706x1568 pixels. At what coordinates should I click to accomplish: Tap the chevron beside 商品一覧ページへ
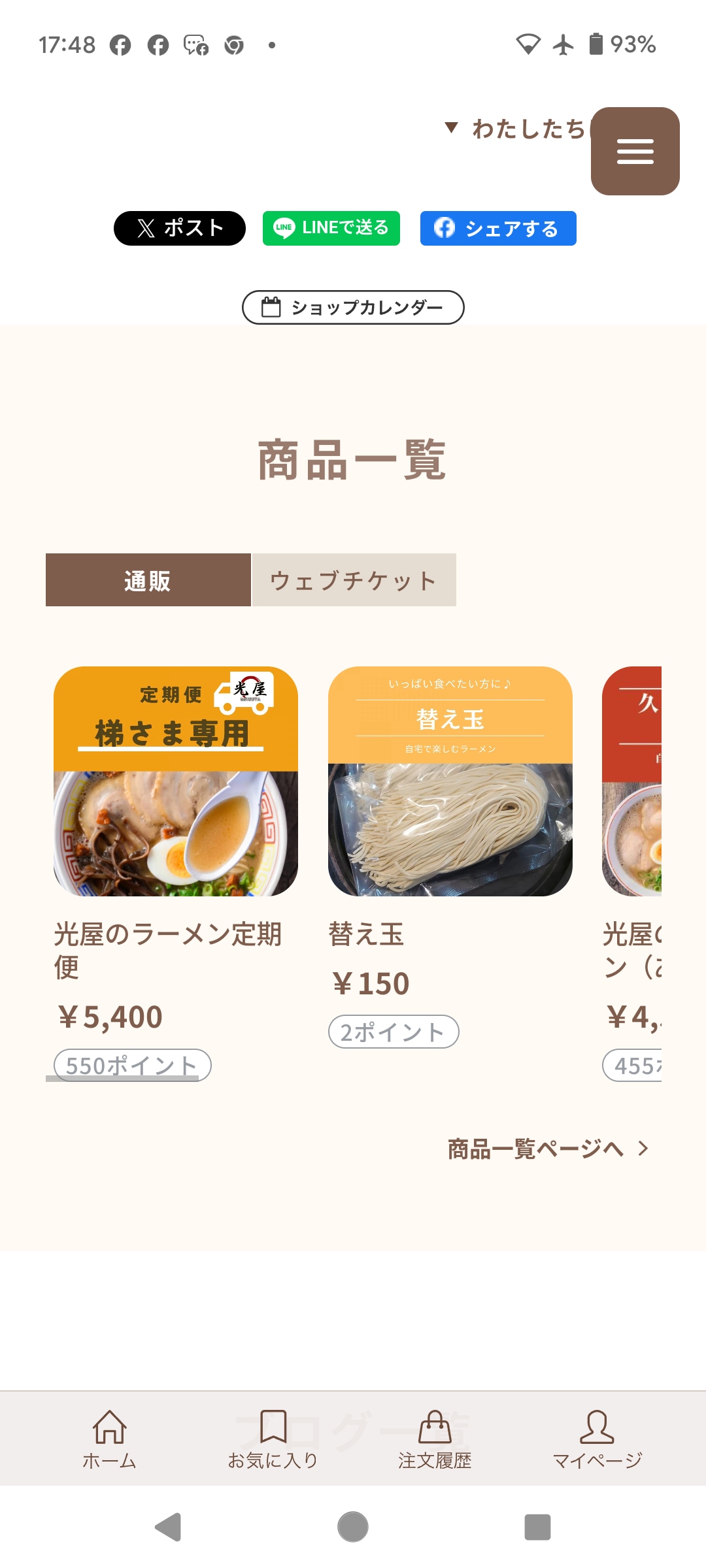[643, 1149]
